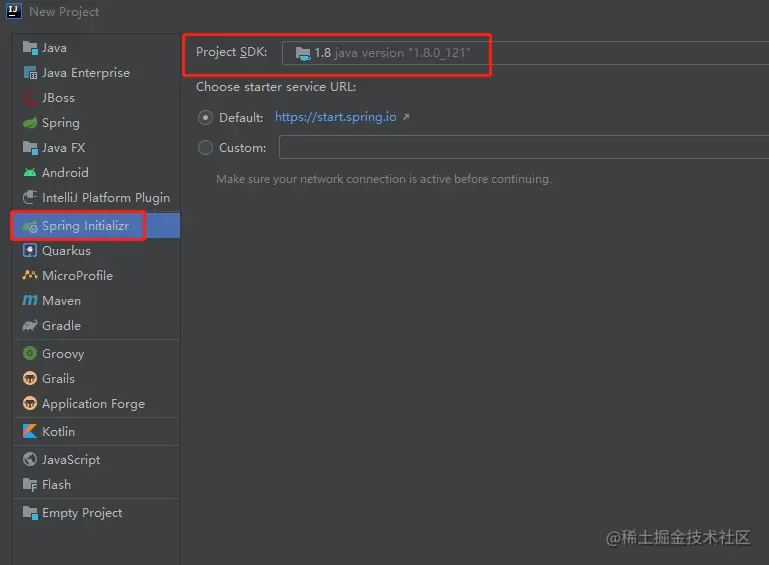Image resolution: width=769 pixels, height=565 pixels.
Task: Click the IntelliJ Platform Plugin icon
Action: tap(30, 197)
